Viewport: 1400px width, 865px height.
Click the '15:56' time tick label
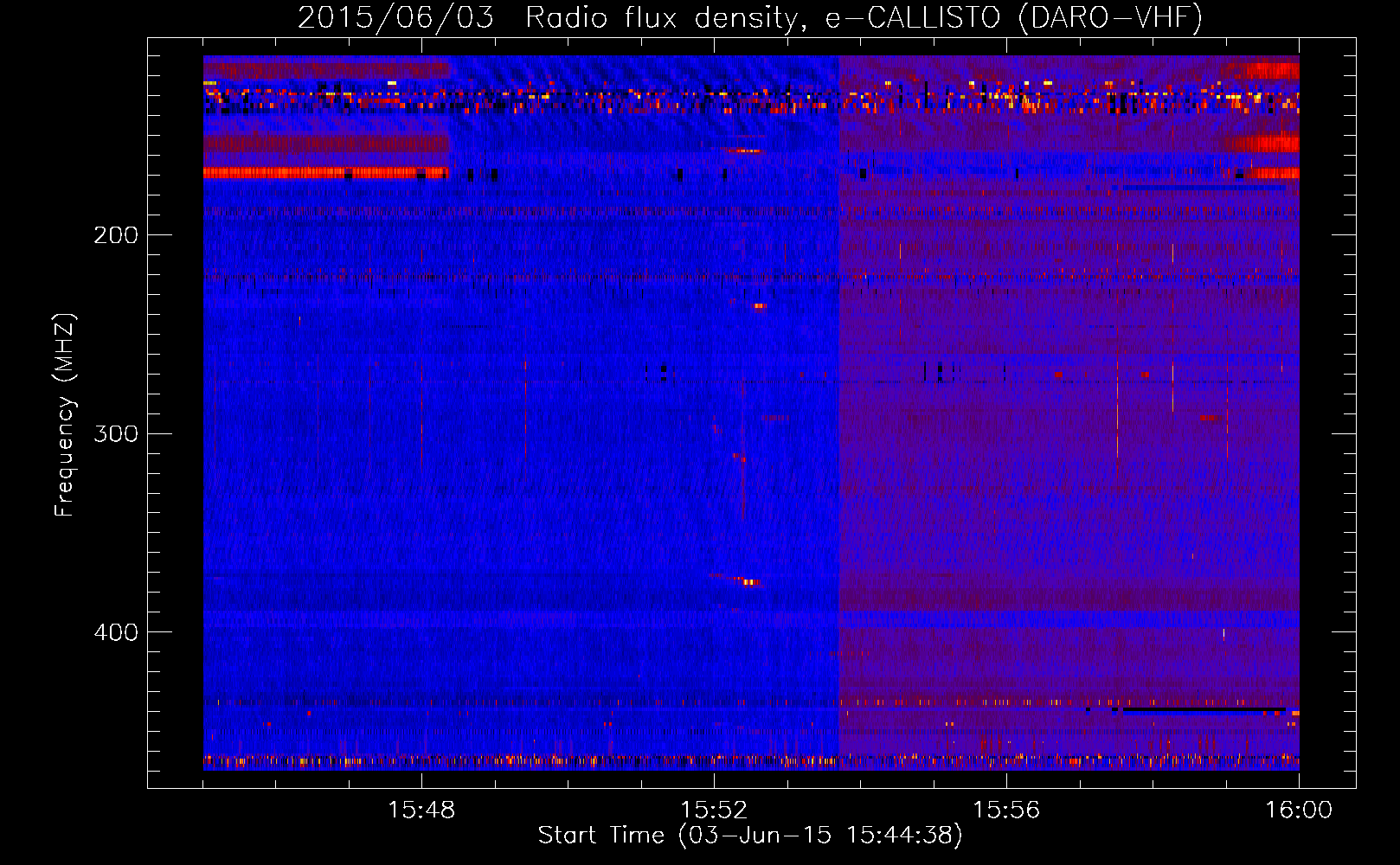pos(1006,811)
